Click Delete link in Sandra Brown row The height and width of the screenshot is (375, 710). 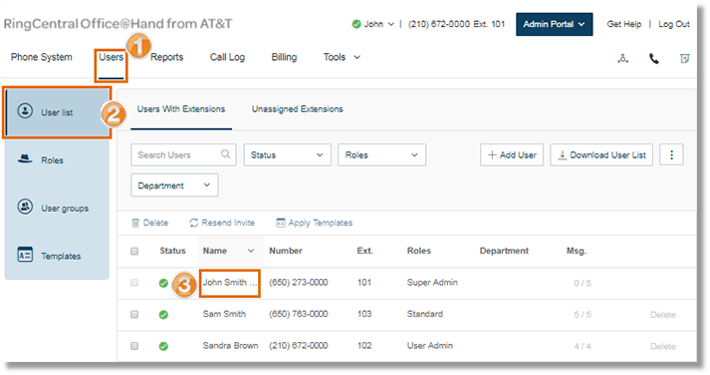[x=663, y=346]
